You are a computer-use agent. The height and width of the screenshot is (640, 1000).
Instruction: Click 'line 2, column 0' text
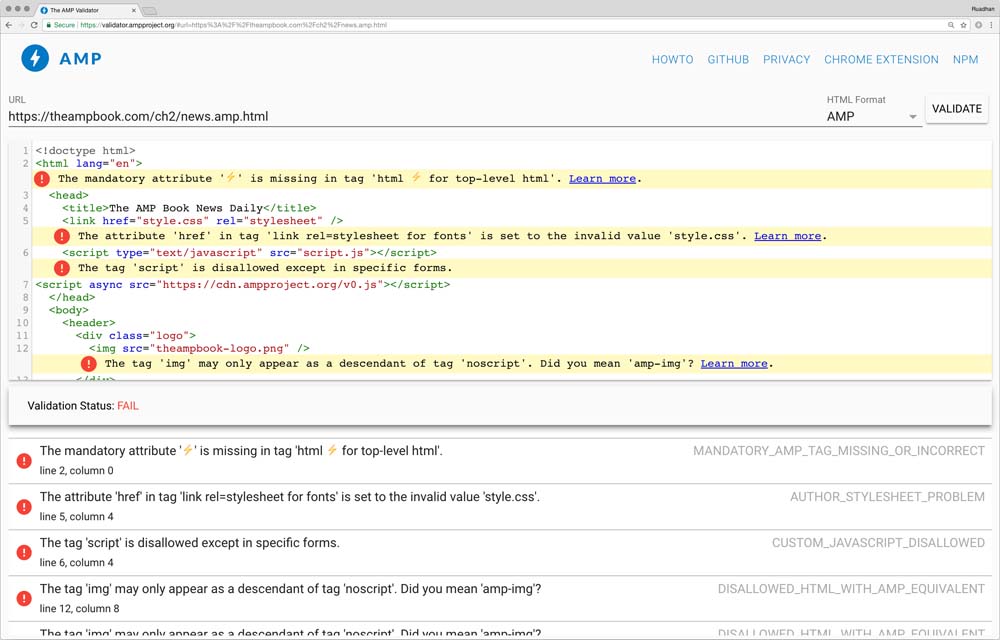click(77, 470)
